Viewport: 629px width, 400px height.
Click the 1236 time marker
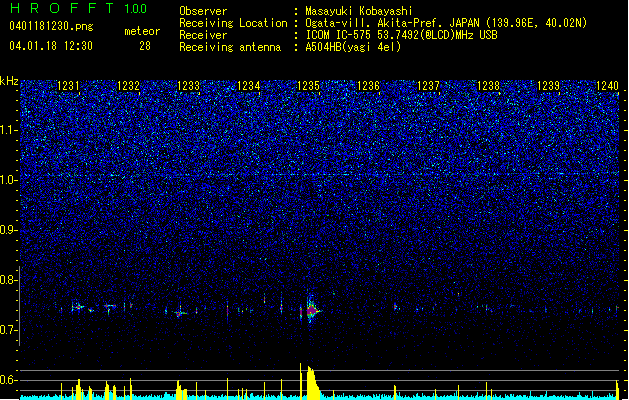pos(368,86)
